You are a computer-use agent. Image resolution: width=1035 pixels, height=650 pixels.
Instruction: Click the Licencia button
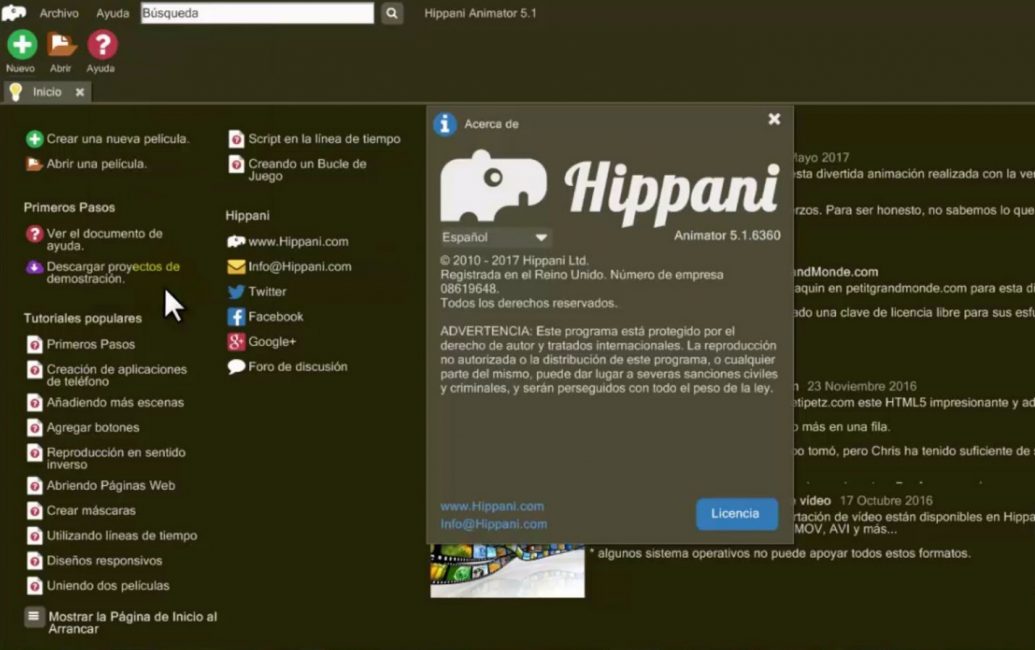[736, 513]
